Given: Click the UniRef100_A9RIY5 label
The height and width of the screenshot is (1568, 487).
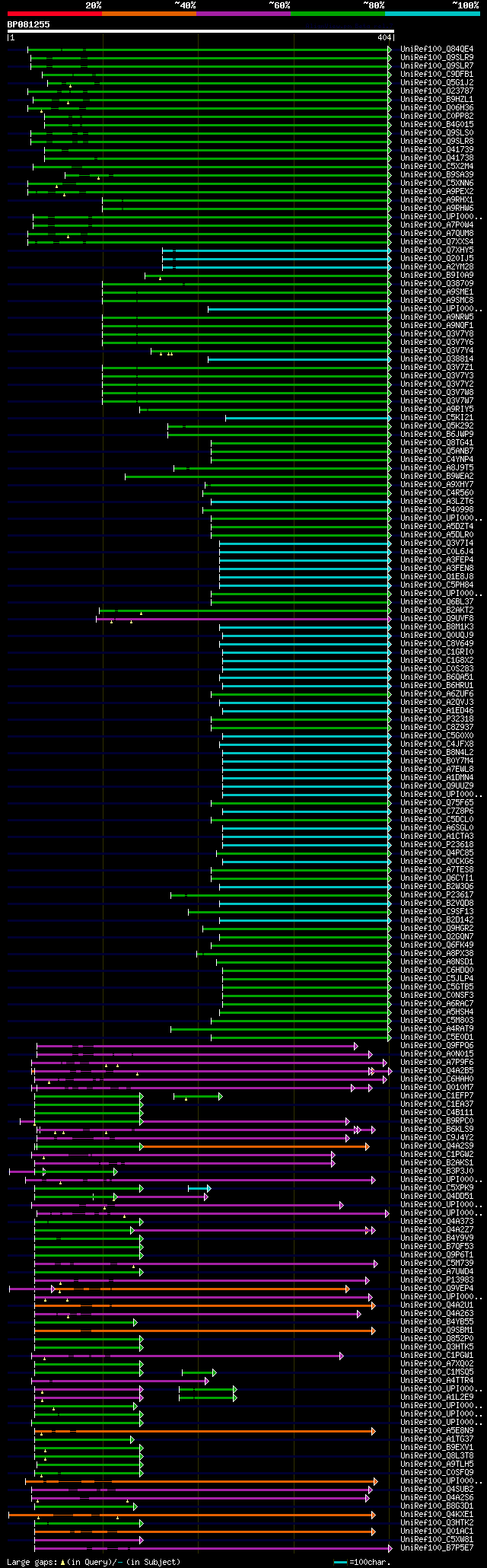Looking at the screenshot, I should [437, 410].
